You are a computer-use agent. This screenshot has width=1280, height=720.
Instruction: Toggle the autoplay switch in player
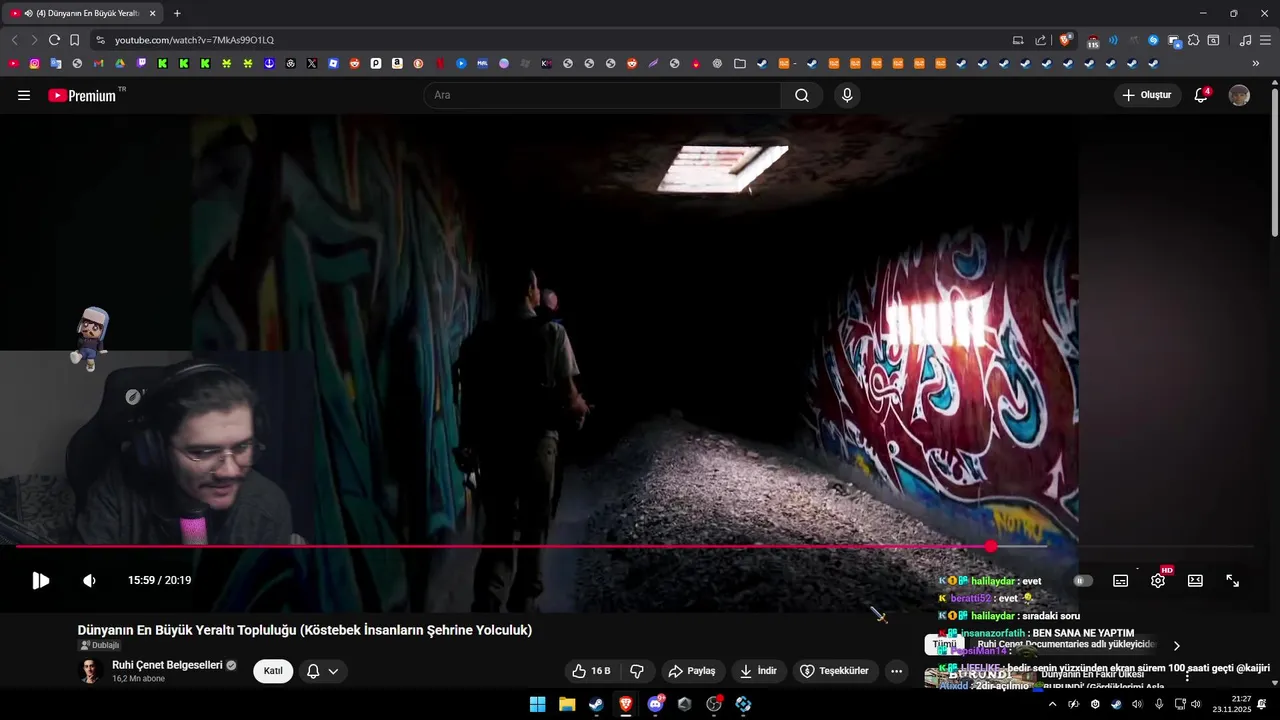coord(1083,580)
